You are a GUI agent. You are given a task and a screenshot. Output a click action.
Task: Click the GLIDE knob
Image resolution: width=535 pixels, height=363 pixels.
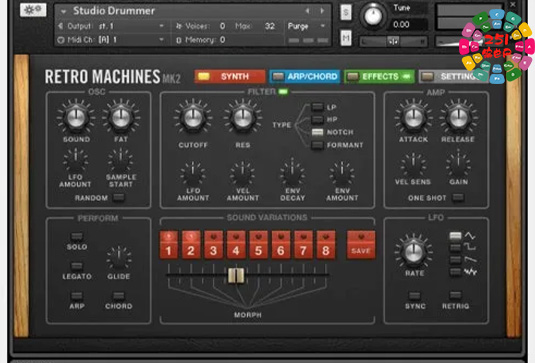(118, 258)
